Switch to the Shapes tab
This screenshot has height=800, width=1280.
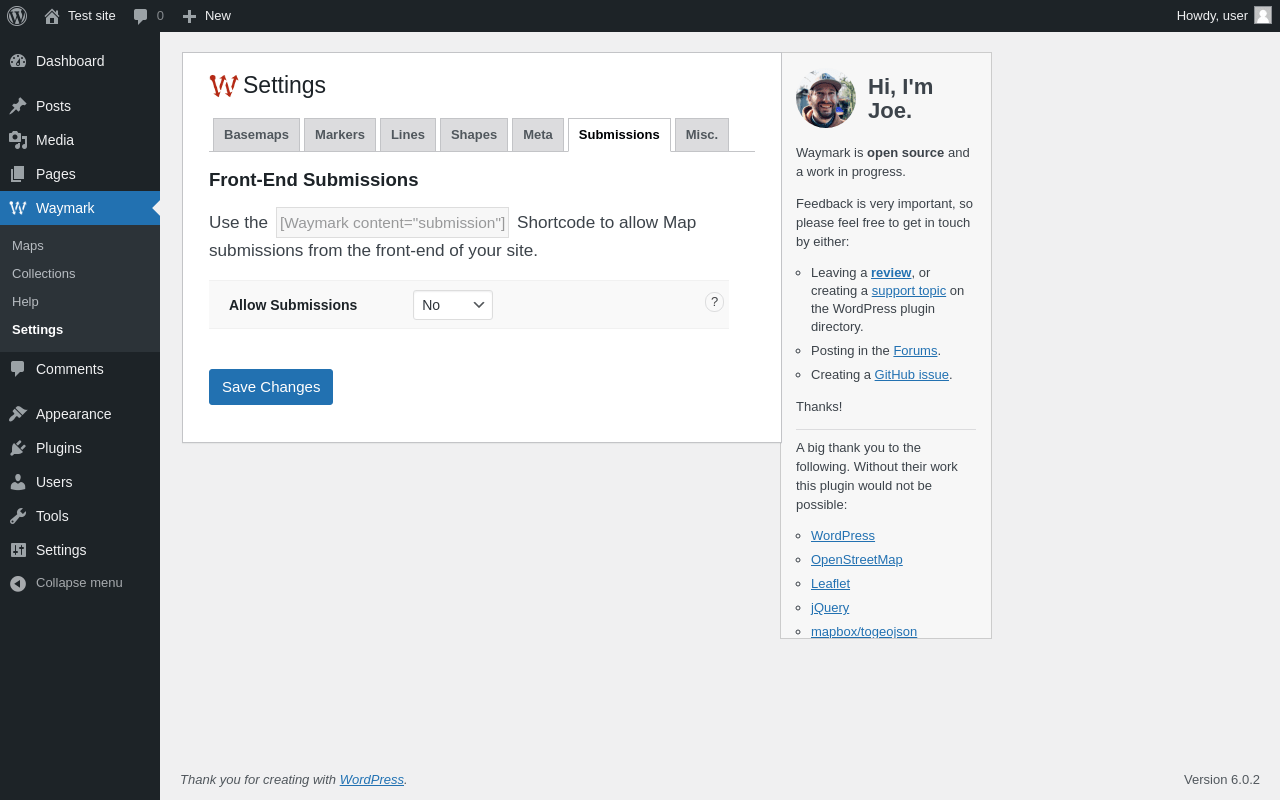click(x=474, y=135)
